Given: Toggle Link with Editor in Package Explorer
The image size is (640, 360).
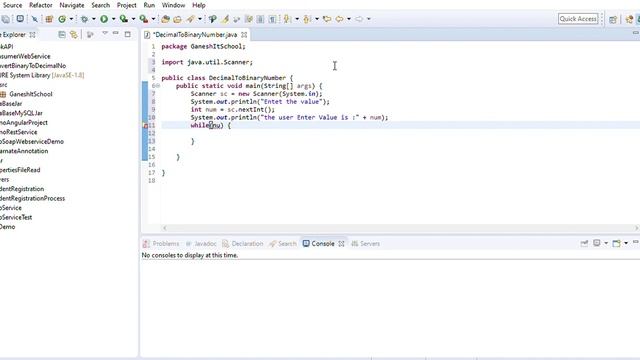Looking at the screenshot, I should click(x=74, y=35).
